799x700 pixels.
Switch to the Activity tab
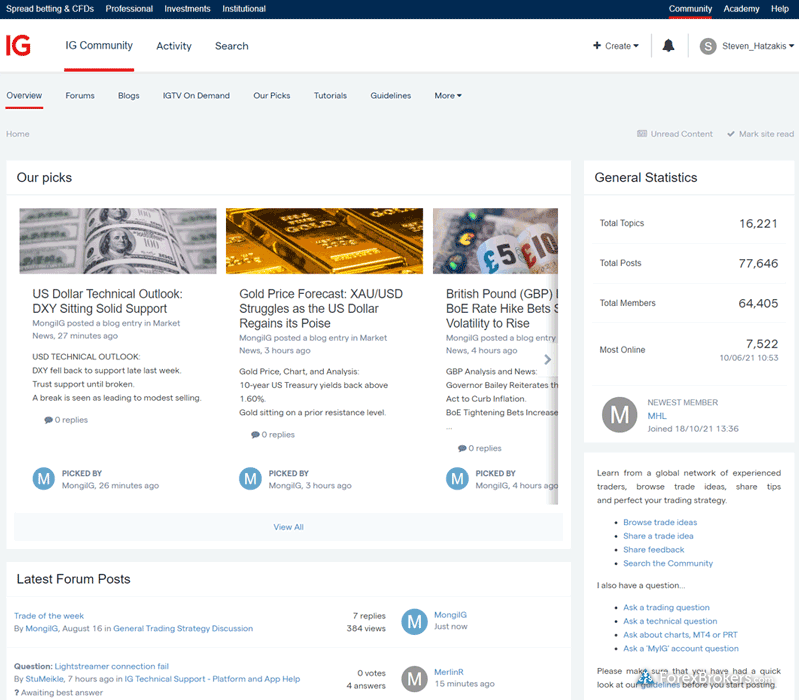click(x=174, y=46)
